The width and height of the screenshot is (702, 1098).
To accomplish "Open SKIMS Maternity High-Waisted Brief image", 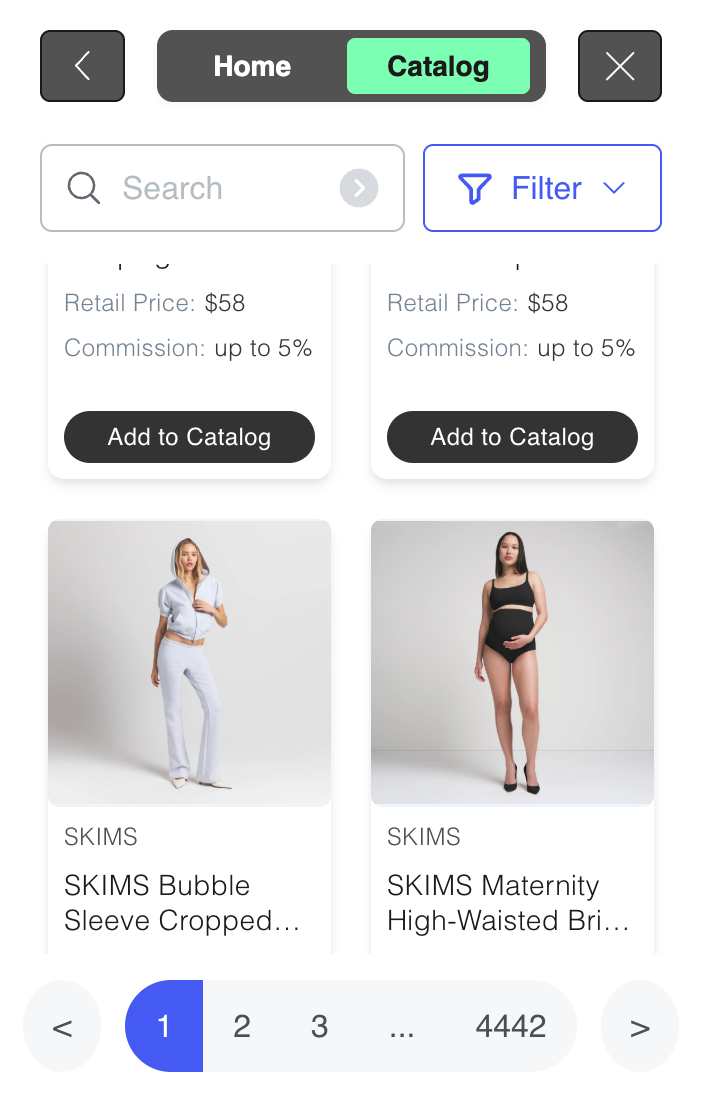I will pos(512,662).
